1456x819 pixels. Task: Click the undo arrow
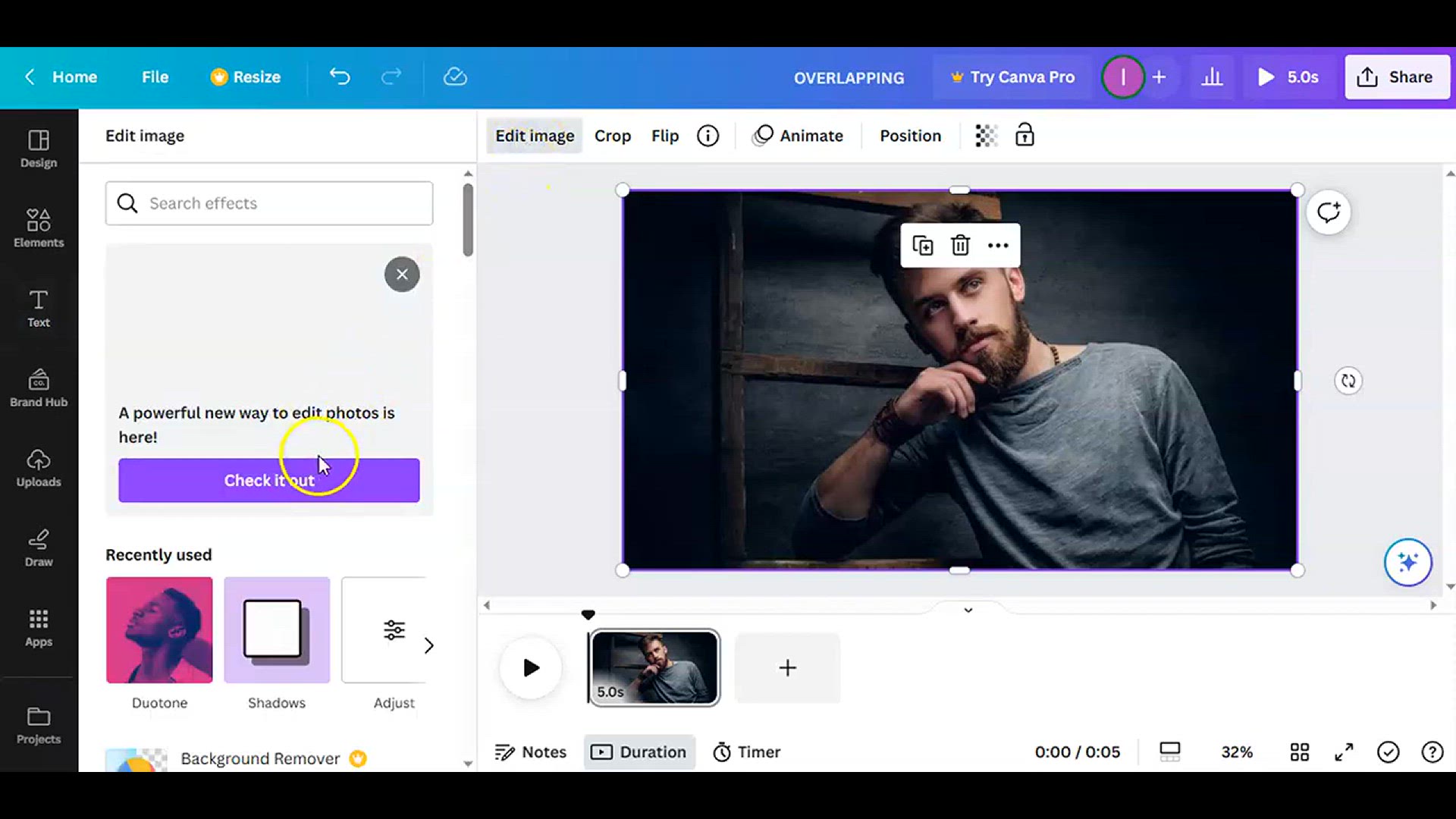[340, 77]
